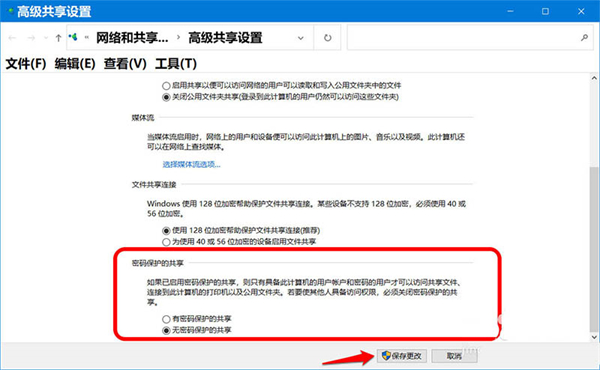
Task: Select 无密码保护的共享 radio button
Action: coord(166,331)
